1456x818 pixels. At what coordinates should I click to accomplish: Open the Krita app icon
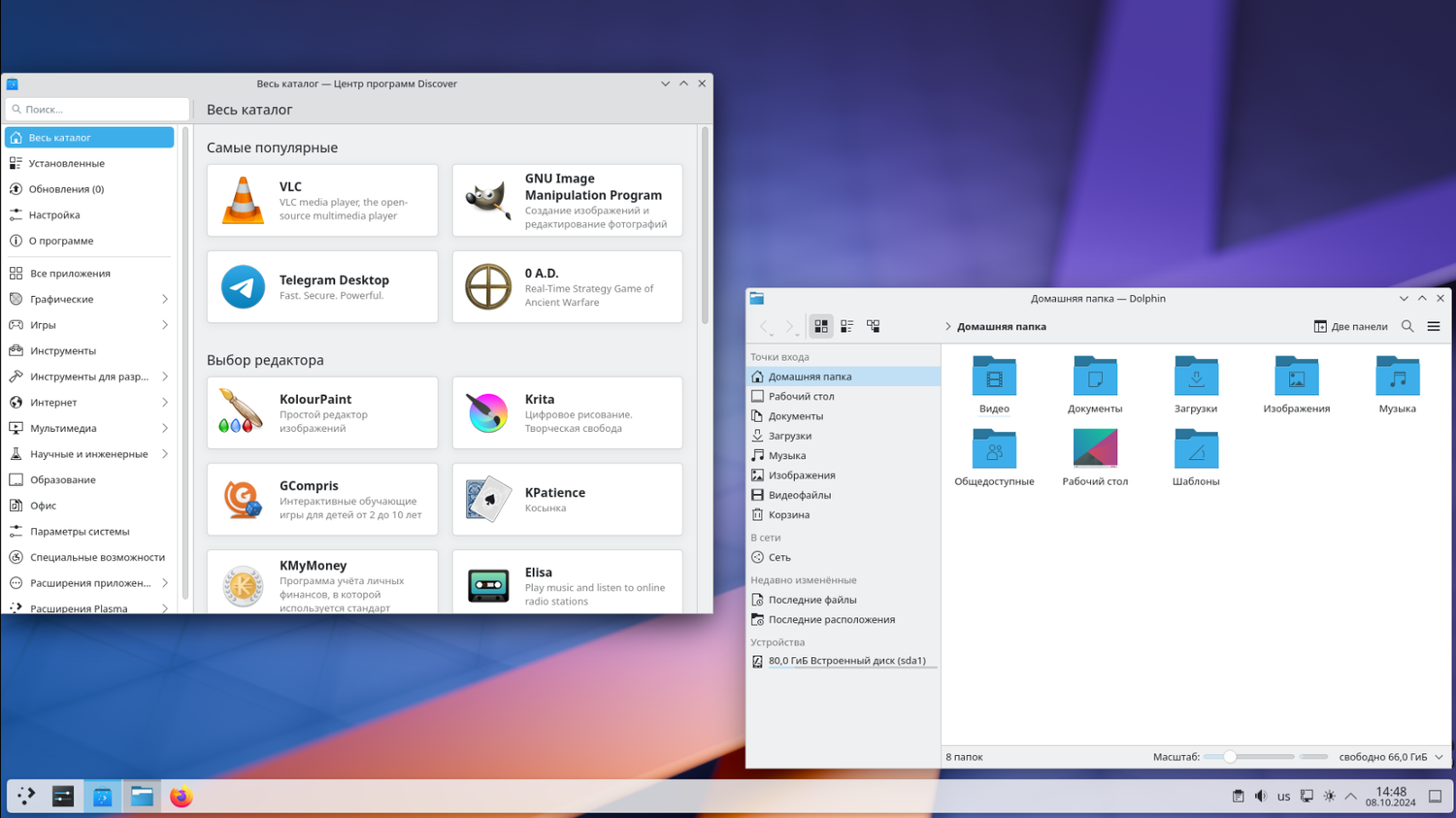click(488, 412)
